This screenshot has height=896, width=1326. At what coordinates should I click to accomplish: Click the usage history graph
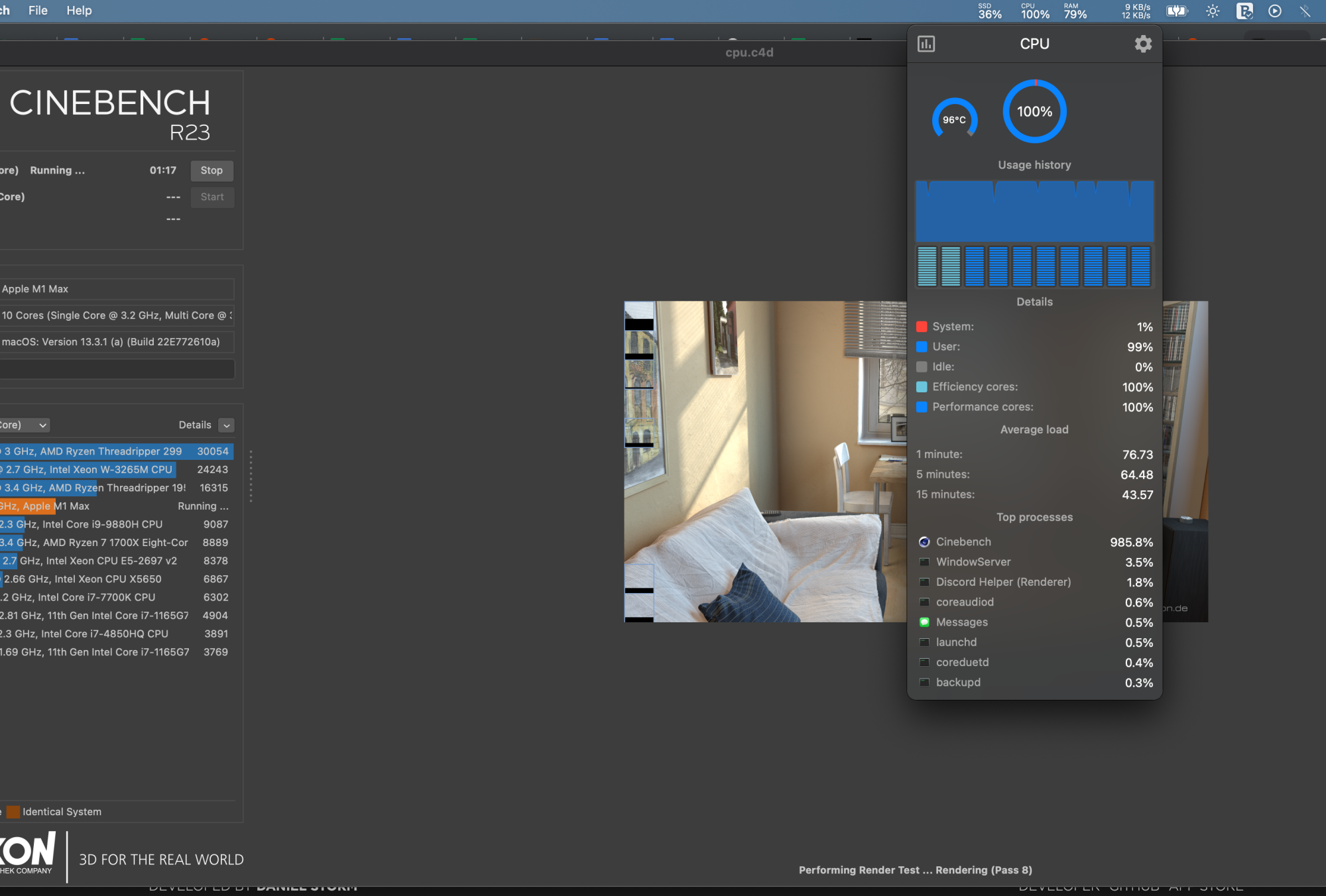coord(1034,211)
